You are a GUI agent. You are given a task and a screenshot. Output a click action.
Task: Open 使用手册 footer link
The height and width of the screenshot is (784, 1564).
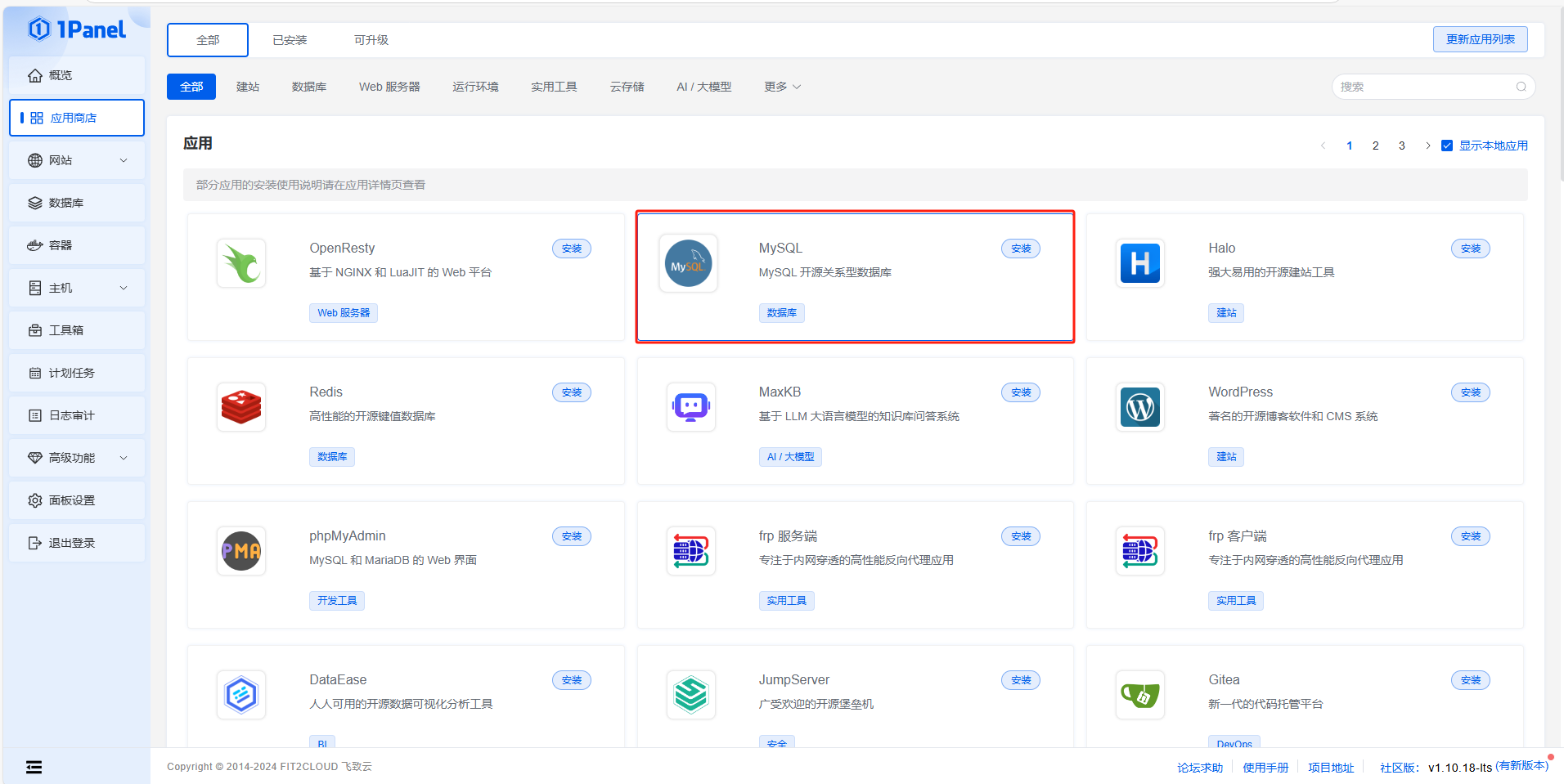(1265, 768)
